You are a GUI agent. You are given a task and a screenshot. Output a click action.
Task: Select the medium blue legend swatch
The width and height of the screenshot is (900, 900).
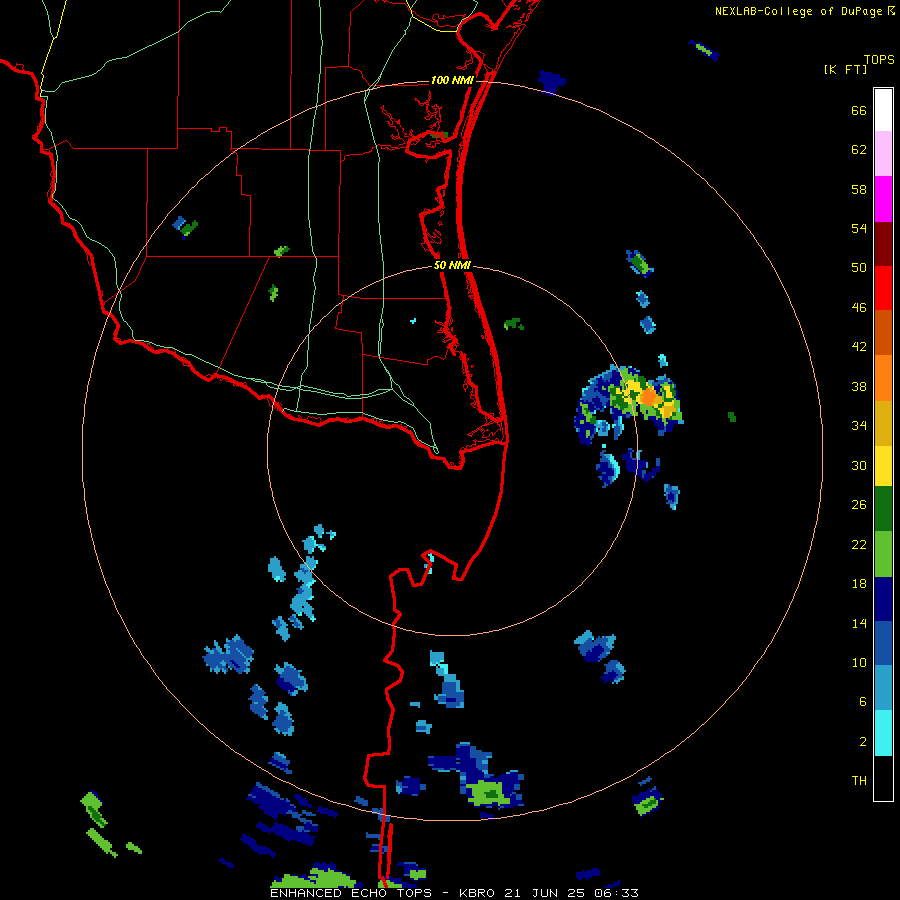(883, 643)
